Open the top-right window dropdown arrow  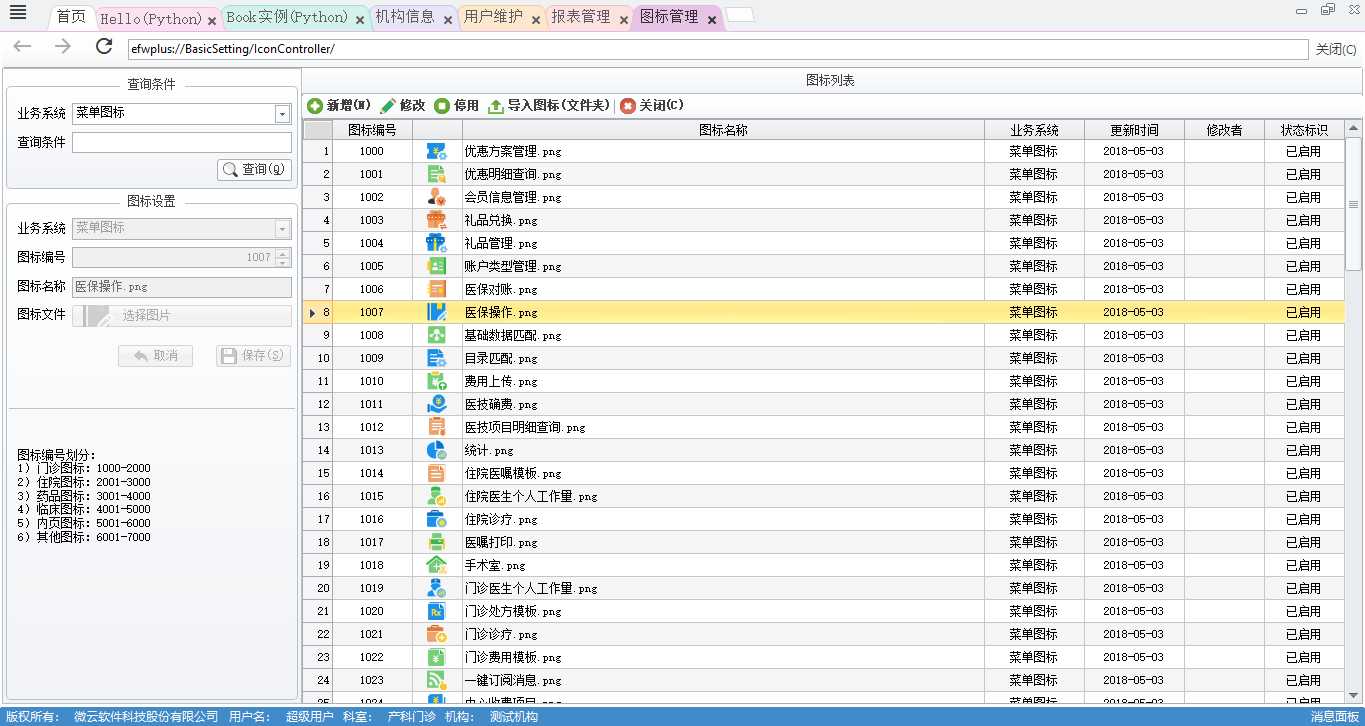point(1299,11)
